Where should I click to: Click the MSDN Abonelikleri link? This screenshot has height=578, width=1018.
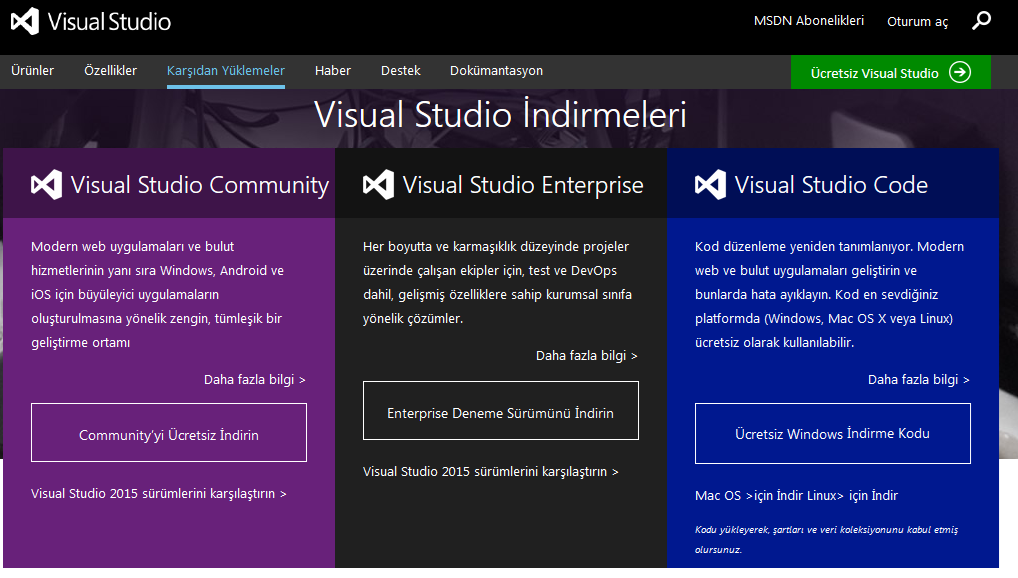(x=809, y=21)
